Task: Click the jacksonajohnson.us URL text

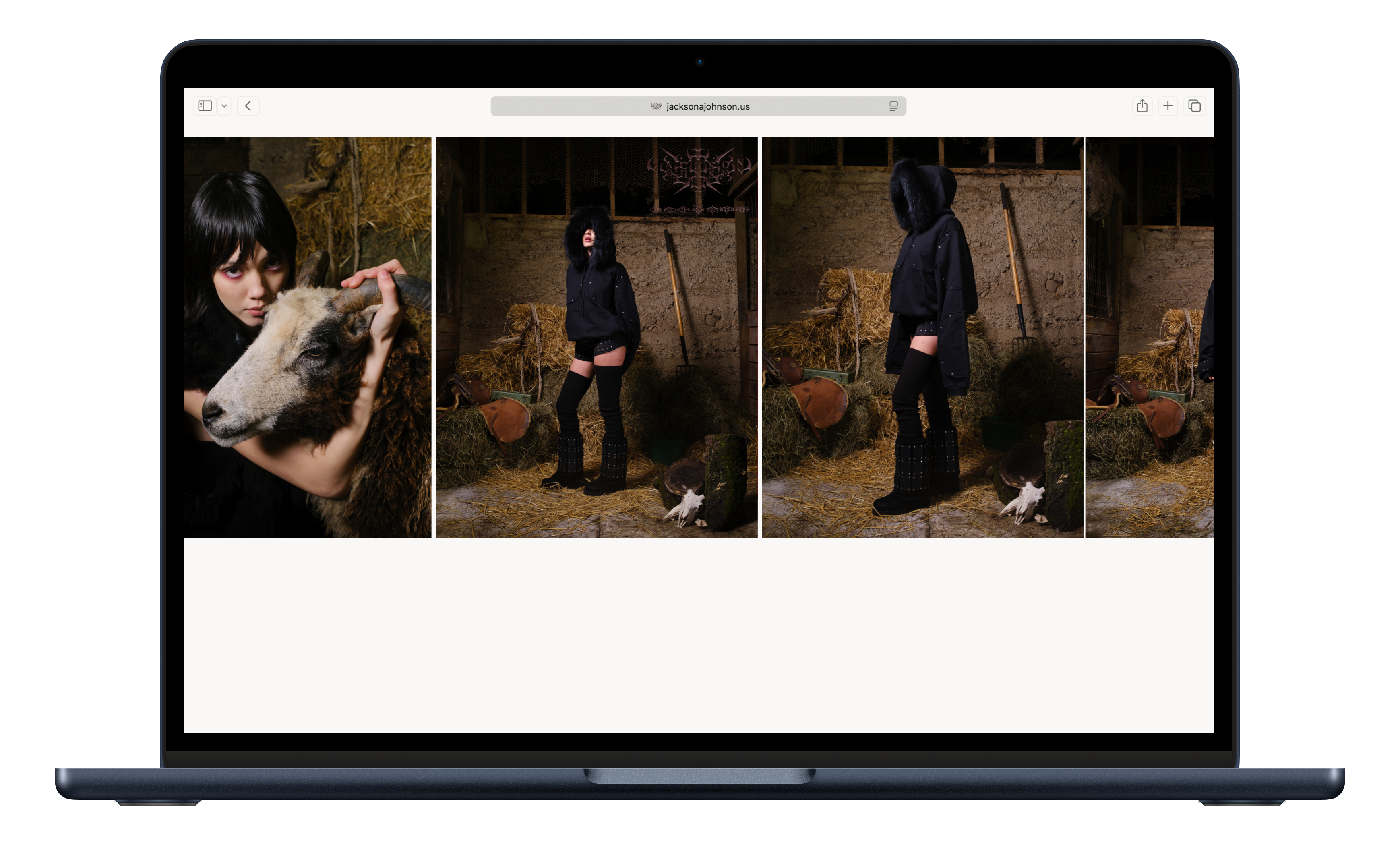Action: tap(708, 106)
